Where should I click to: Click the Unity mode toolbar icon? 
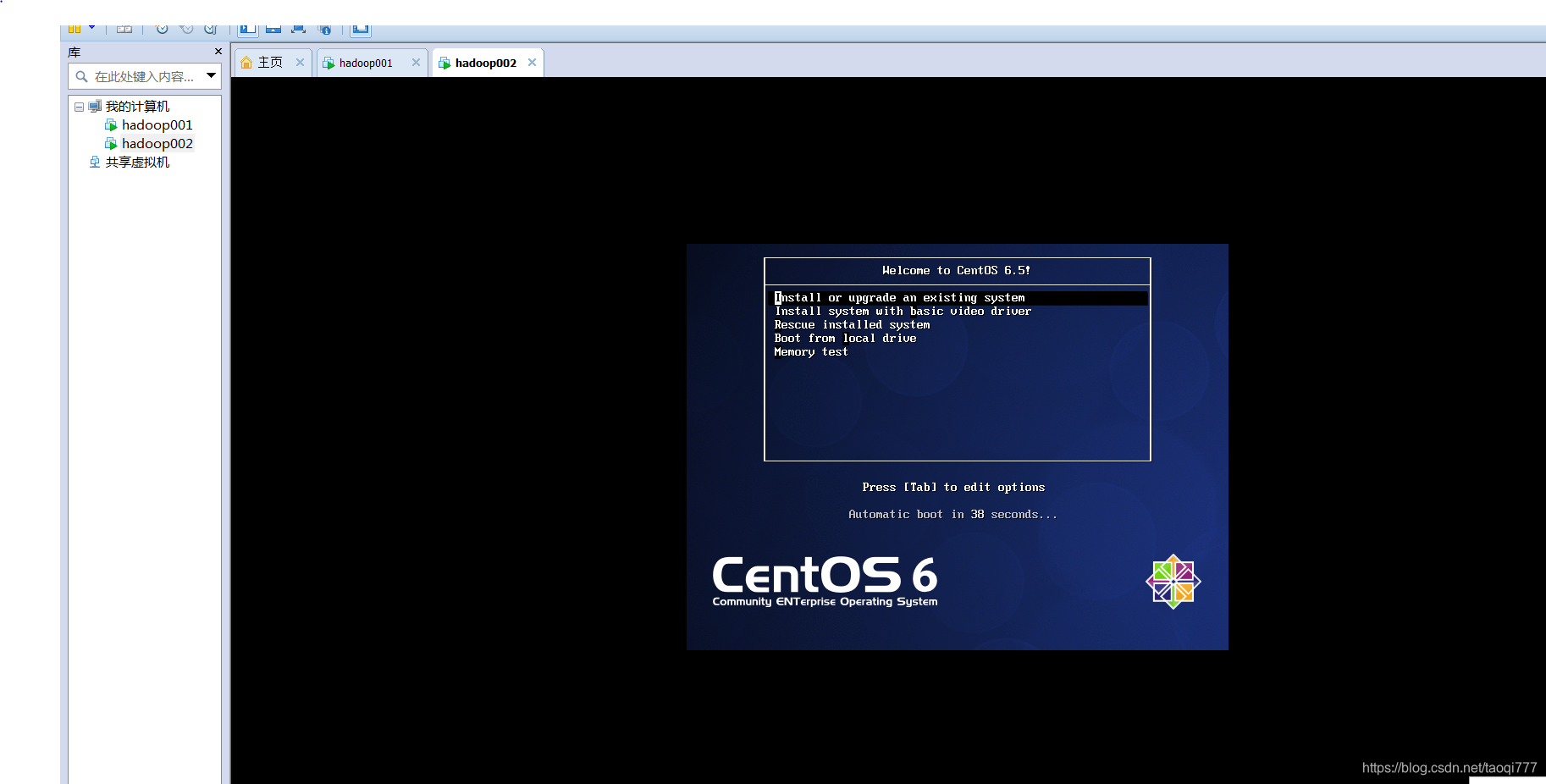click(x=324, y=29)
